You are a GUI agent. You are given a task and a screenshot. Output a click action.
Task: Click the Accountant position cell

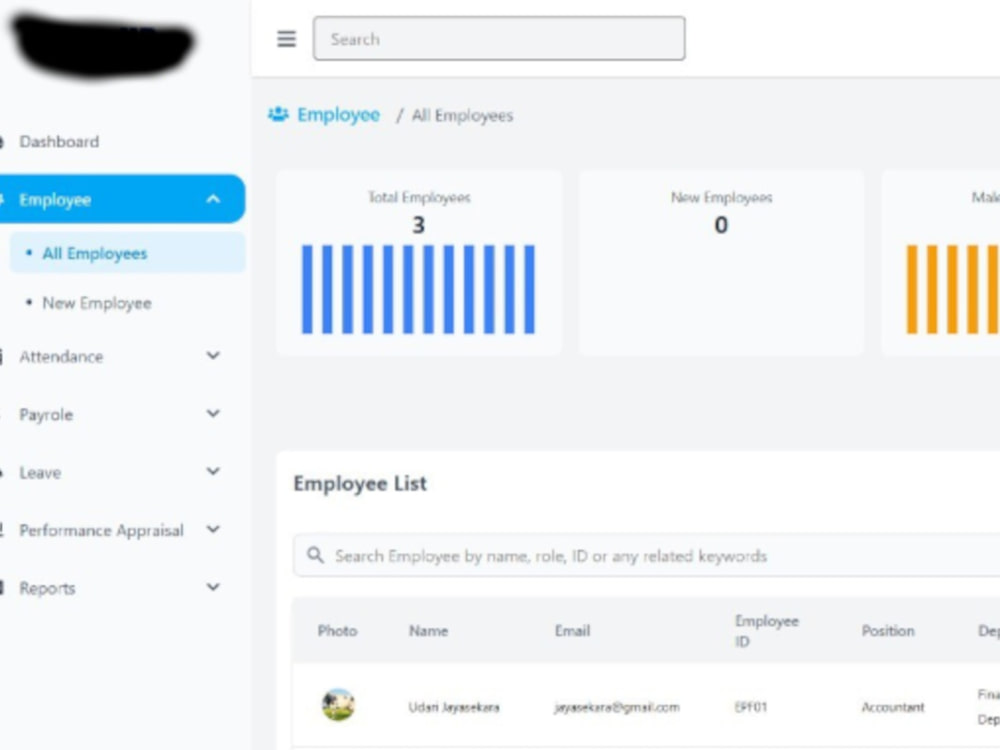893,707
